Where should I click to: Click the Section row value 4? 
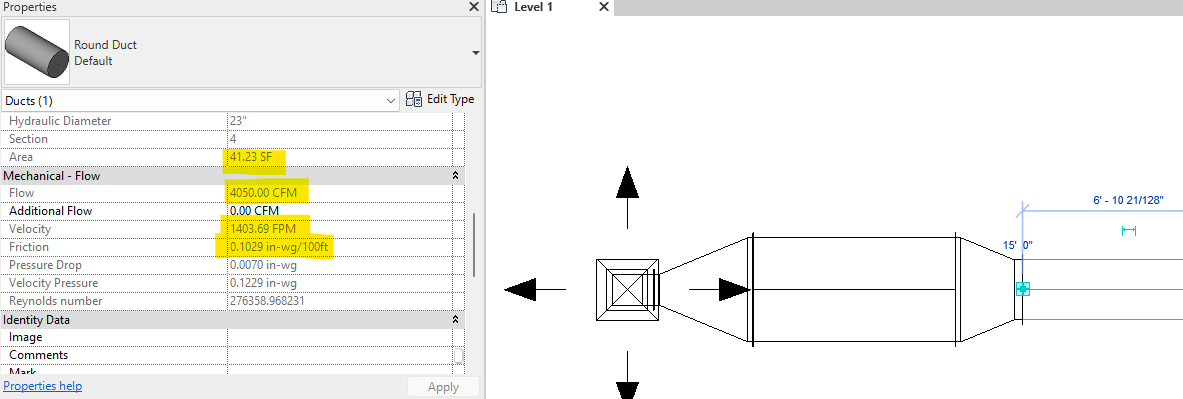233,139
